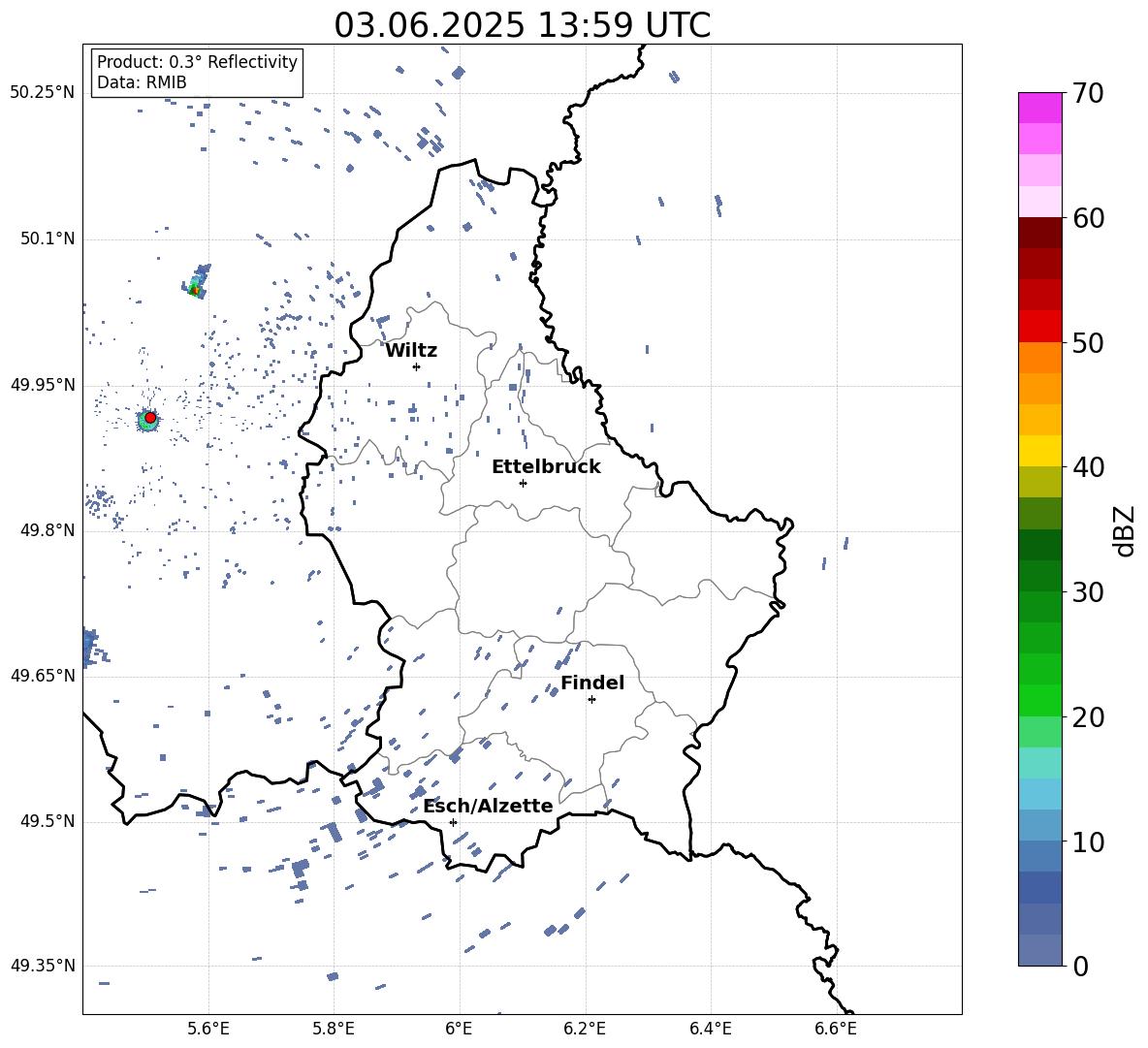Click the 49.95°N latitude label
This screenshot has height=1048, width=1148.
coord(43,384)
